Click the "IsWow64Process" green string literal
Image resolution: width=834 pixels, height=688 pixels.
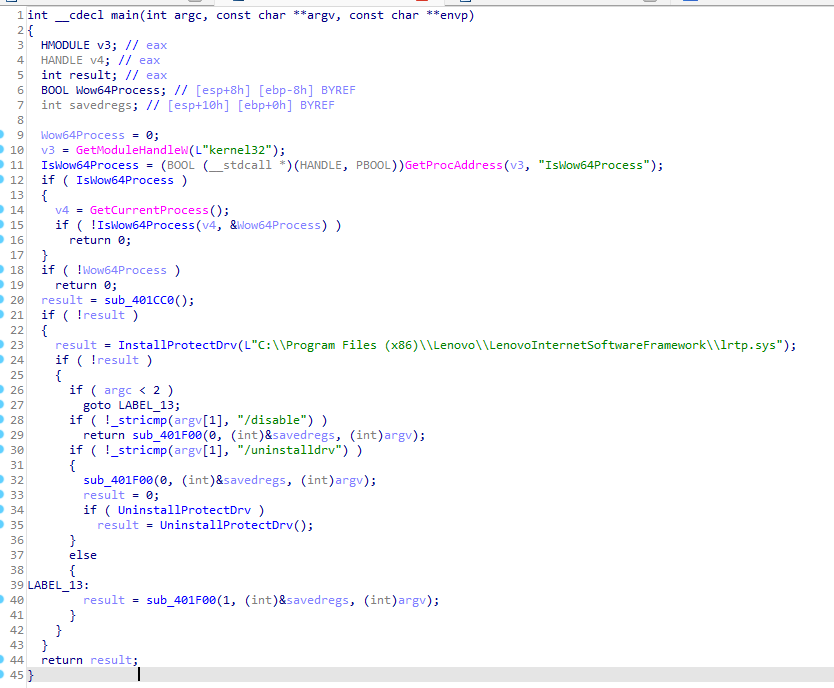pyautogui.click(x=594, y=165)
